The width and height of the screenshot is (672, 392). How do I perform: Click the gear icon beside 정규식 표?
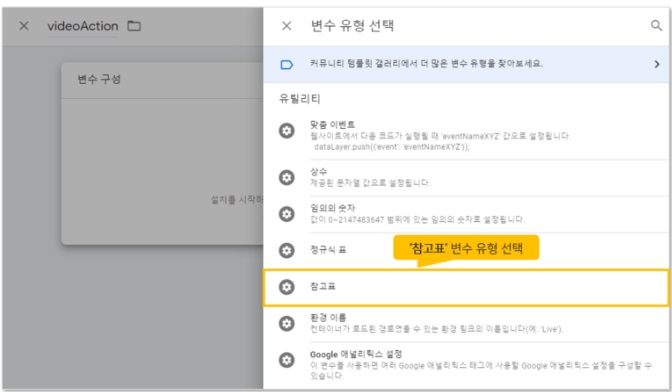[287, 250]
